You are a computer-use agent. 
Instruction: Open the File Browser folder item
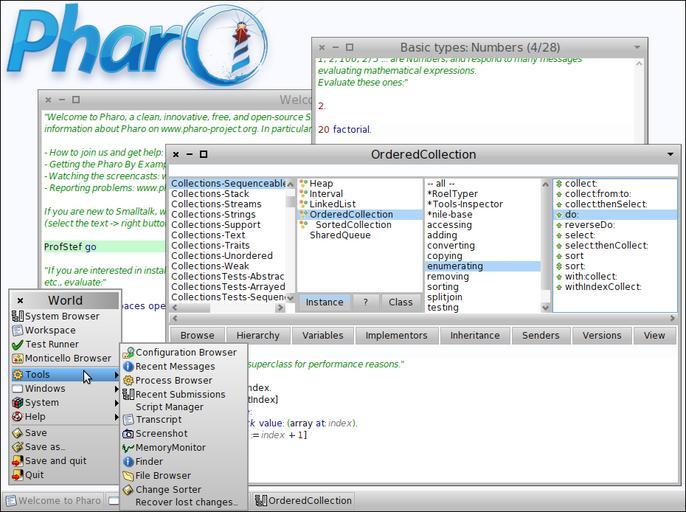pos(163,476)
